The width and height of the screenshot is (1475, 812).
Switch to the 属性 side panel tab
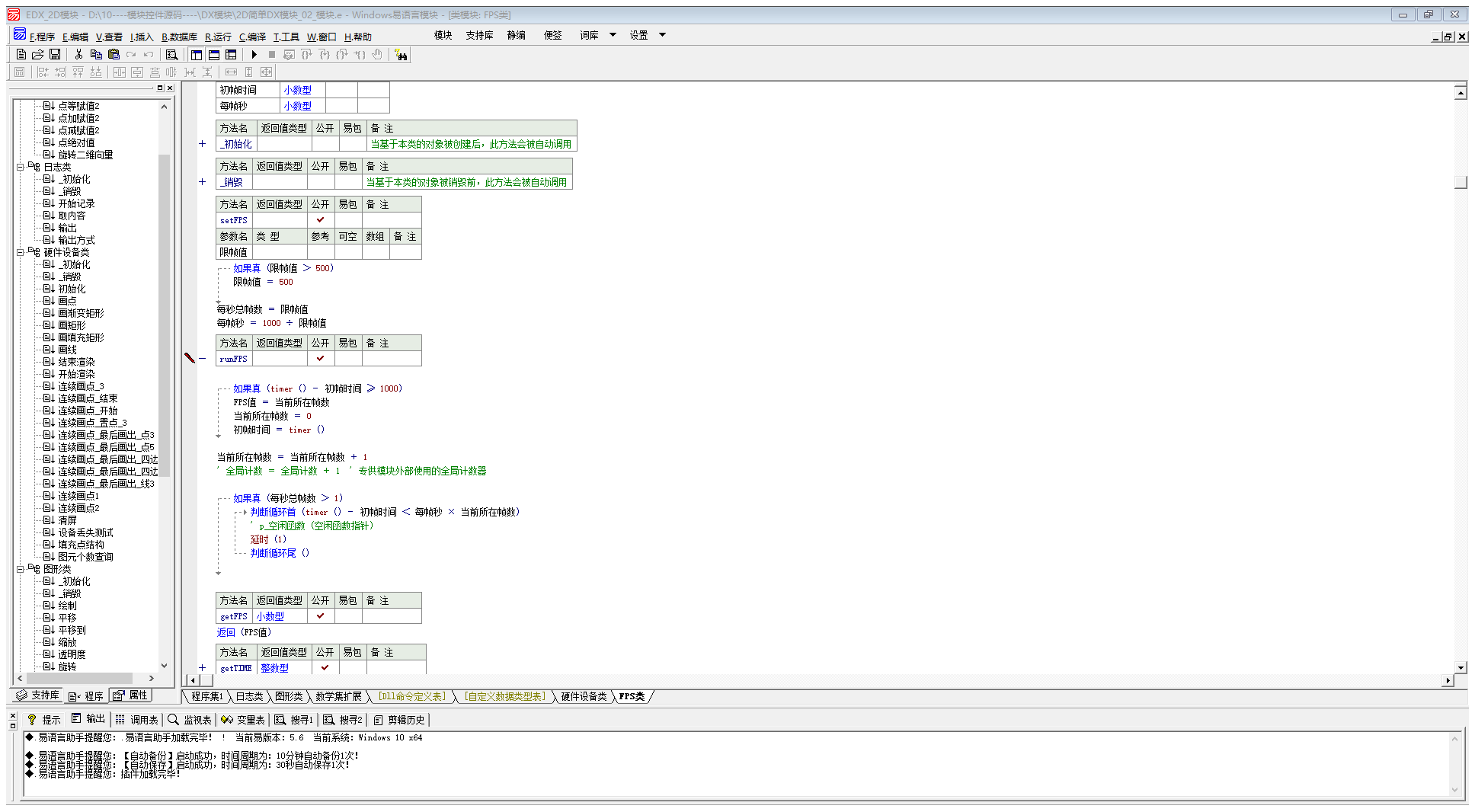[x=131, y=695]
